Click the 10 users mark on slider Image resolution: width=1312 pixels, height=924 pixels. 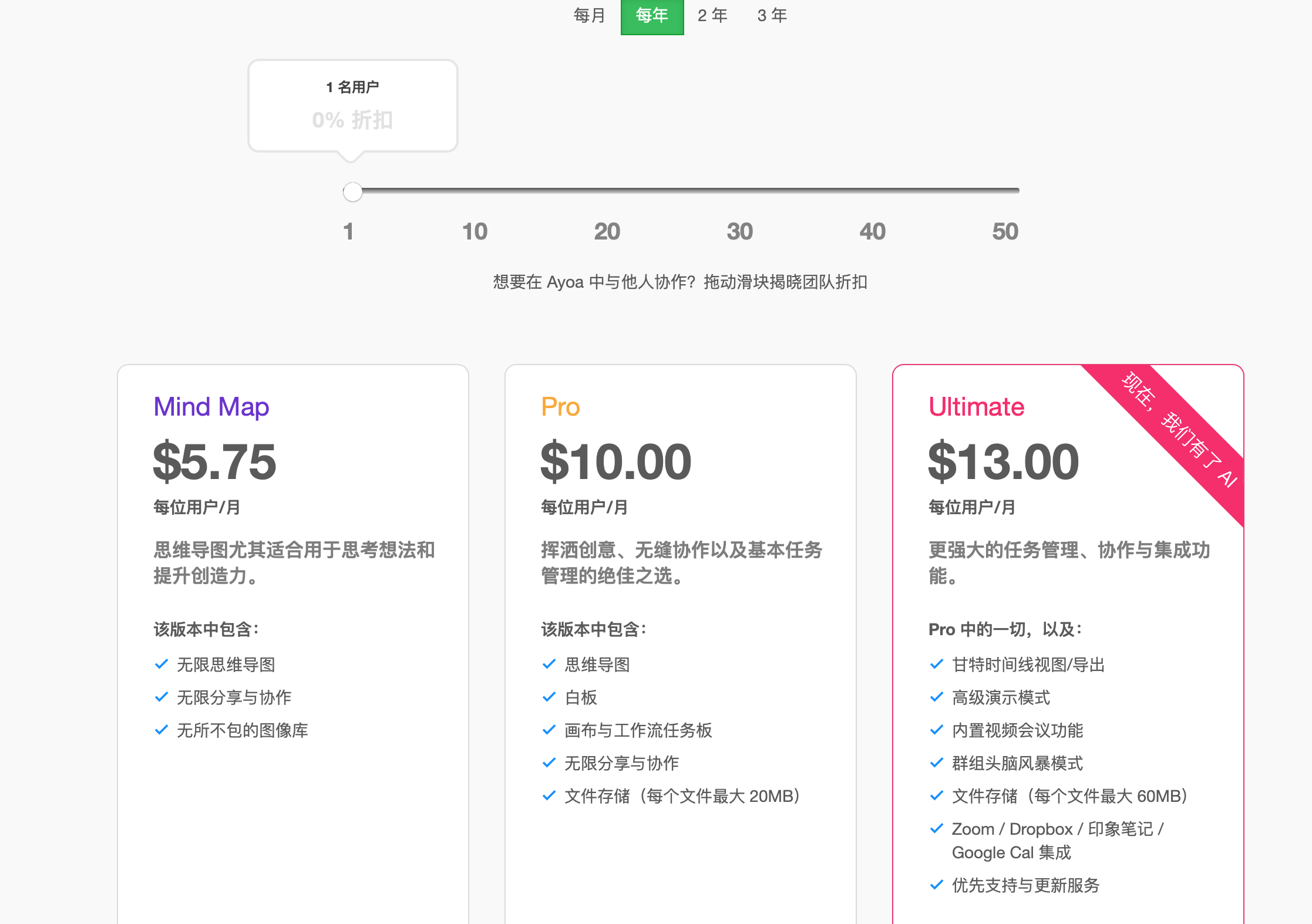[475, 231]
